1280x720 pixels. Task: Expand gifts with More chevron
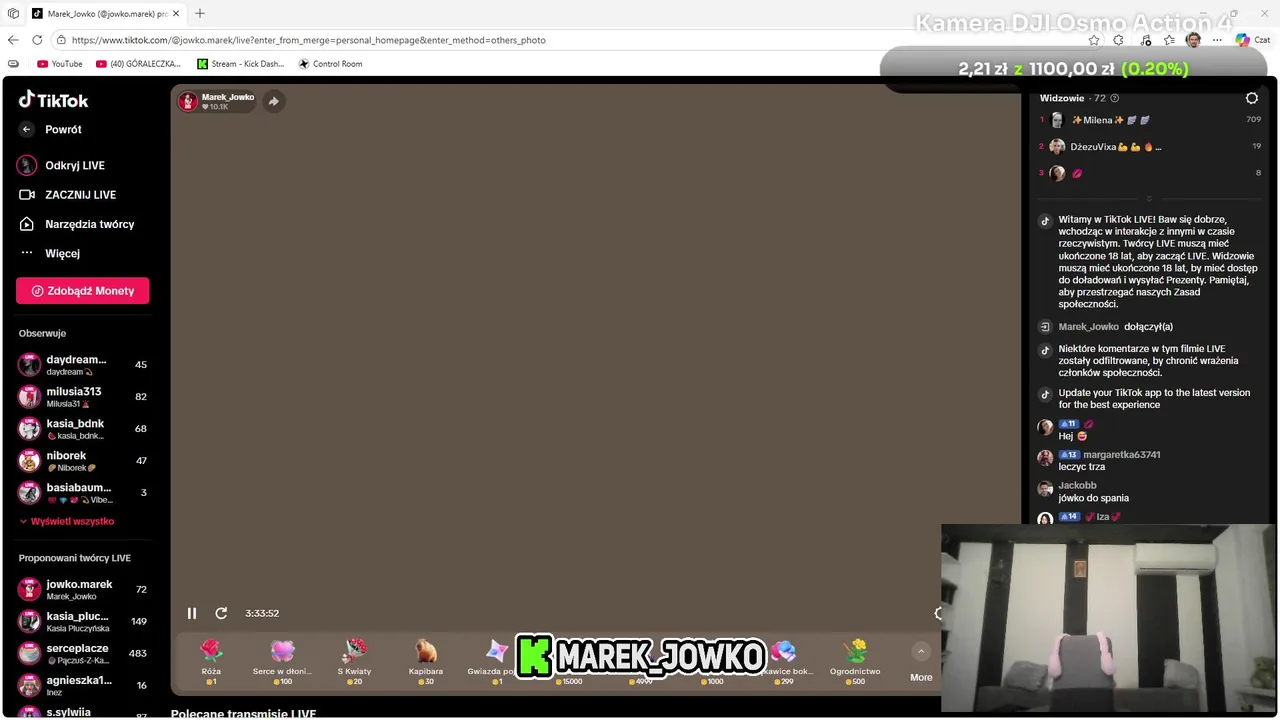pos(921,652)
